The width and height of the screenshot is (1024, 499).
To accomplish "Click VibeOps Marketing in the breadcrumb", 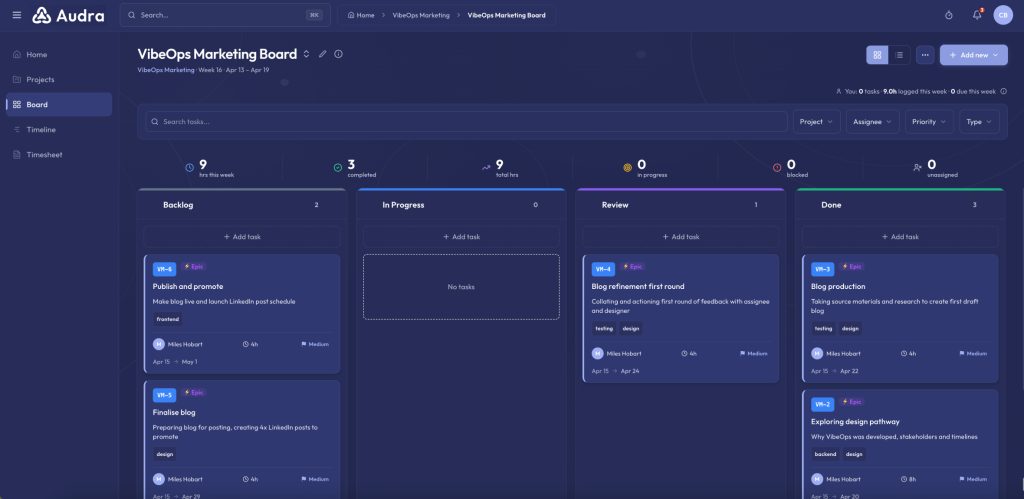I will click(421, 15).
